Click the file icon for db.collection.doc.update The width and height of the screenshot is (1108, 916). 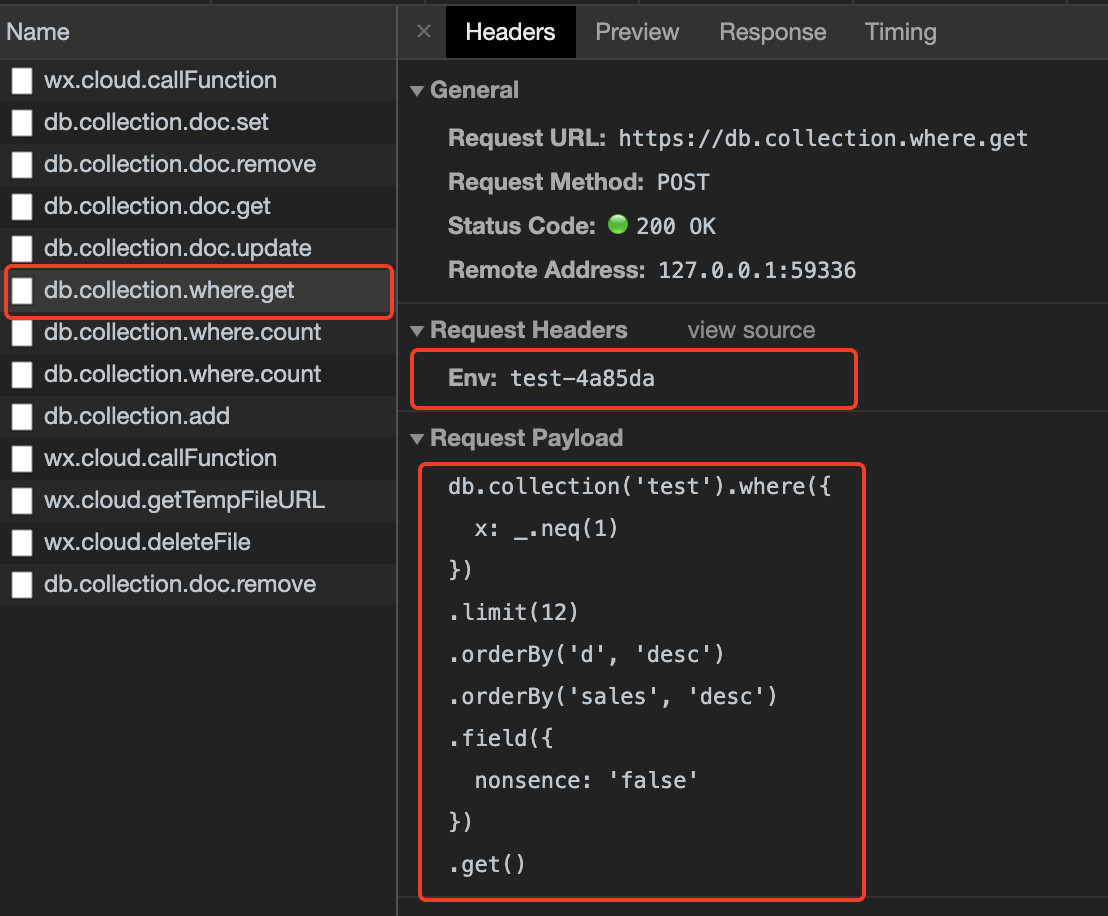click(x=22, y=248)
